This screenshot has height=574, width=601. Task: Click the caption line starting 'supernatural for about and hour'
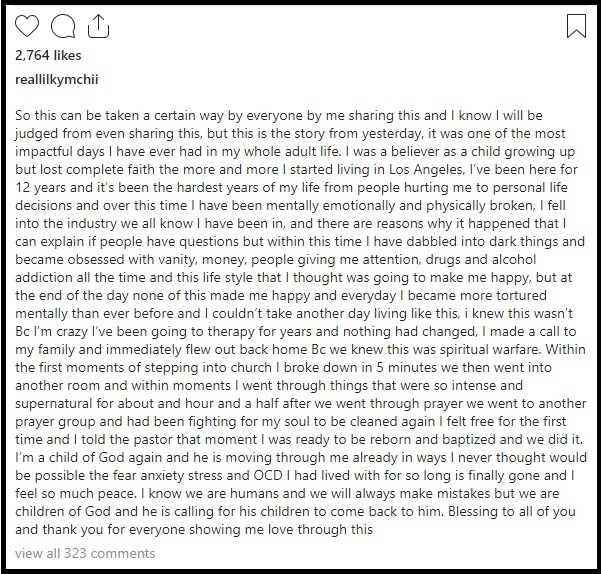click(x=301, y=403)
